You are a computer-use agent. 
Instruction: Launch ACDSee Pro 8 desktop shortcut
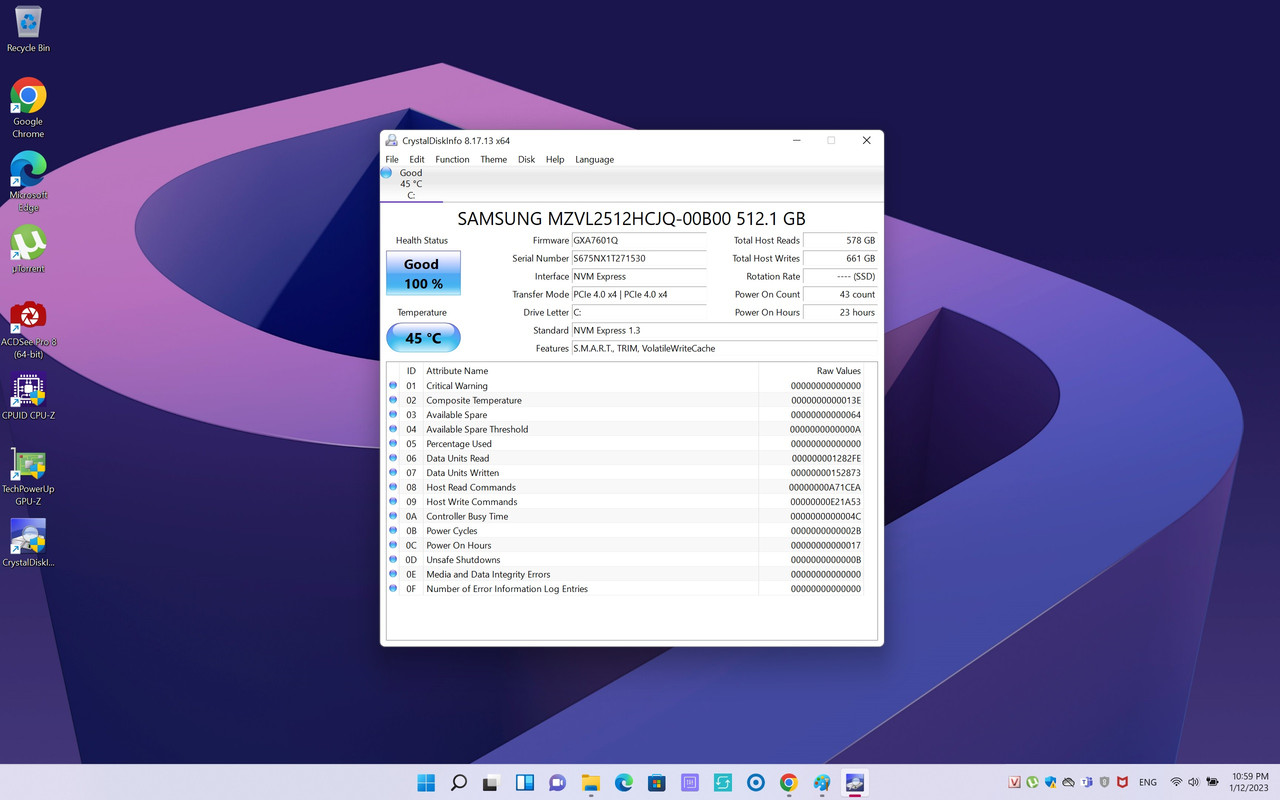28,328
